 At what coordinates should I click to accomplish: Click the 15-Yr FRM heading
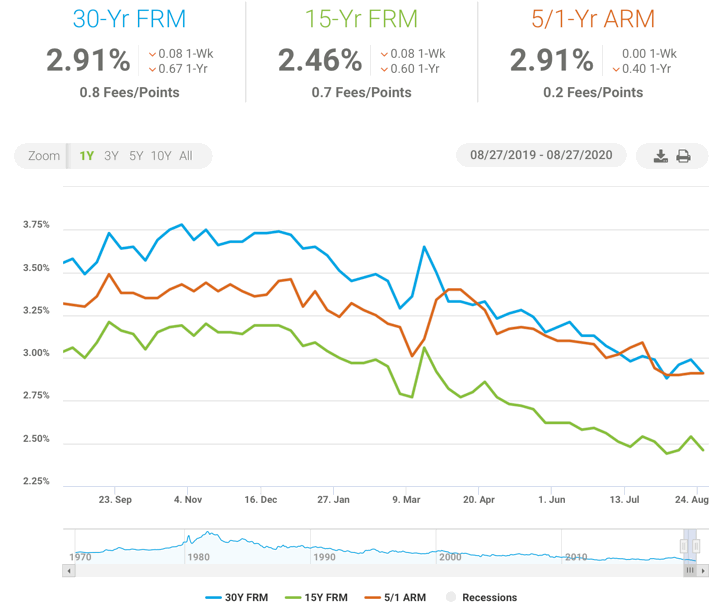pos(361,19)
